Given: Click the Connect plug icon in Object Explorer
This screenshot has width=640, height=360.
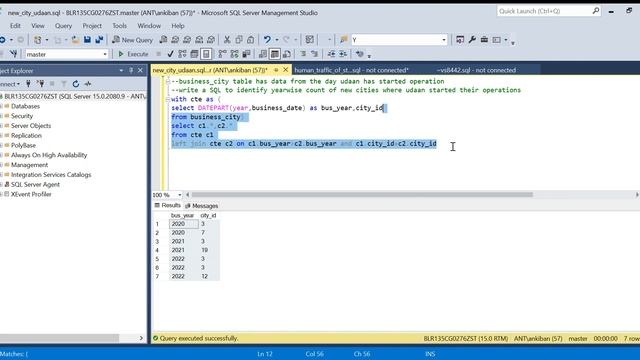Looking at the screenshot, I should pos(28,84).
